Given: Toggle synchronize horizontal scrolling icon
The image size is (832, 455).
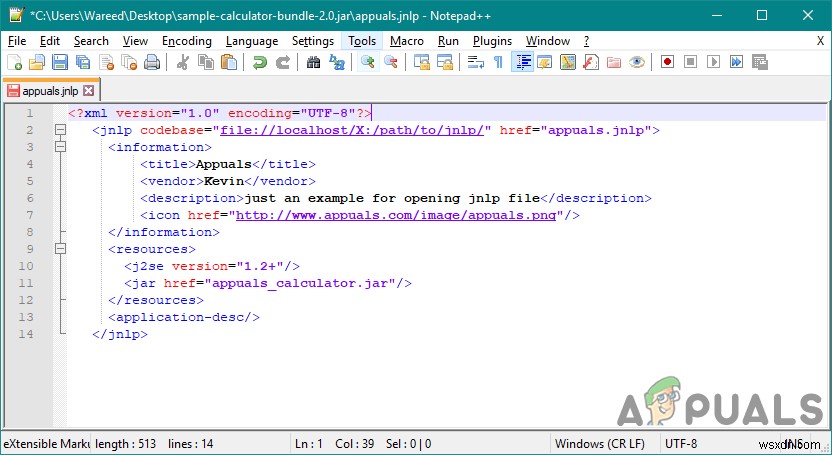Looking at the screenshot, I should pyautogui.click(x=445, y=63).
